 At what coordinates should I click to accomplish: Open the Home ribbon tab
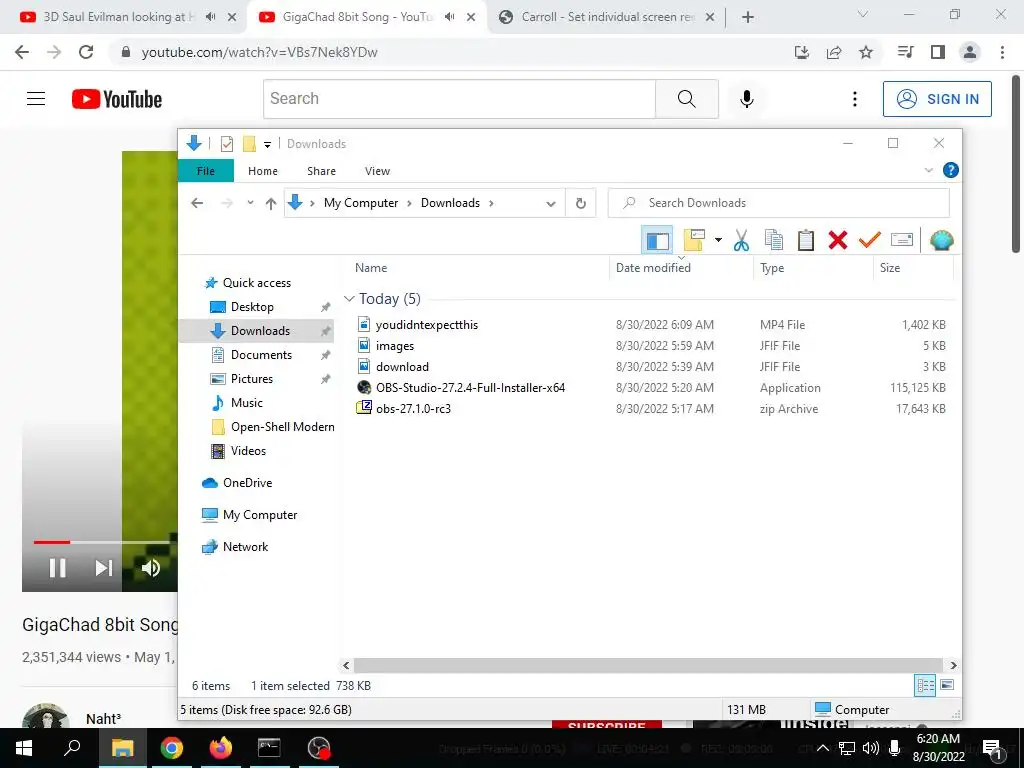pos(263,171)
